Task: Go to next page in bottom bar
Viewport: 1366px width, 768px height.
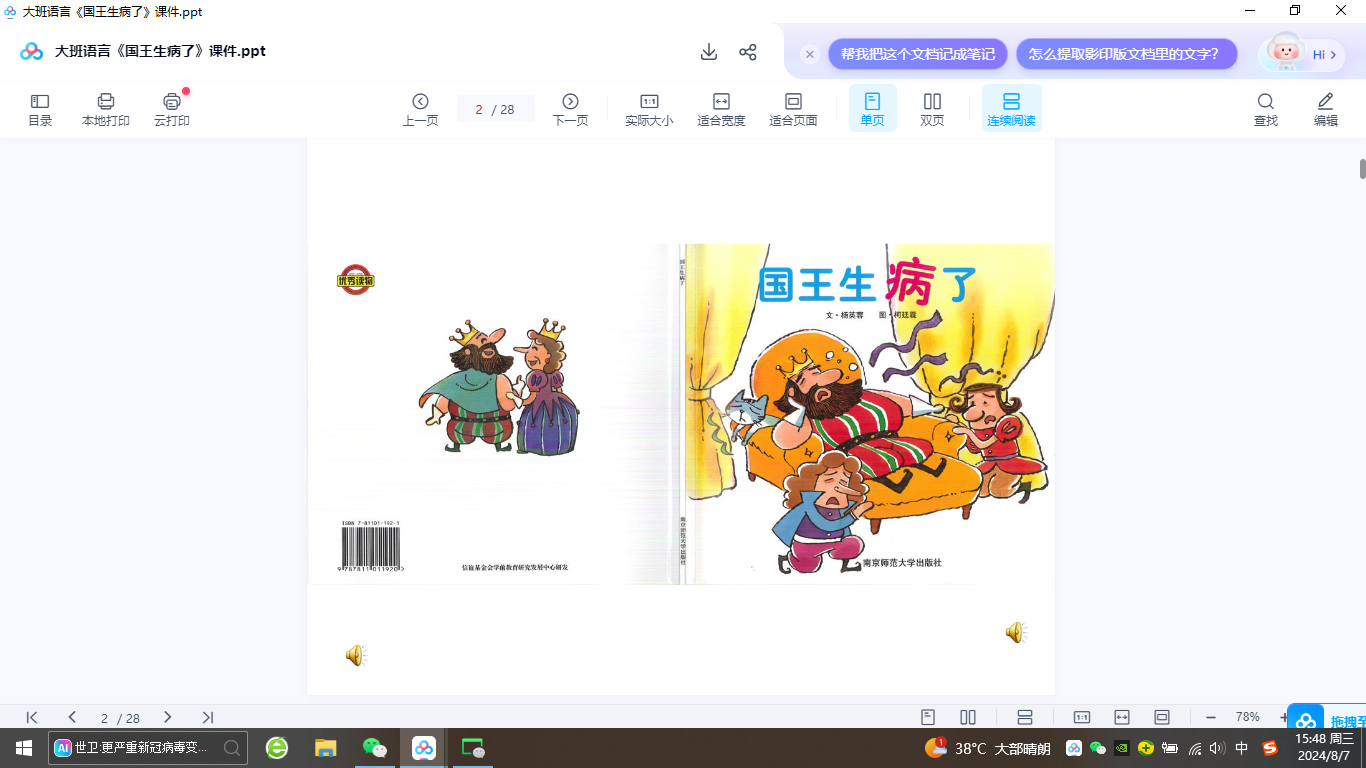Action: pyautogui.click(x=167, y=717)
